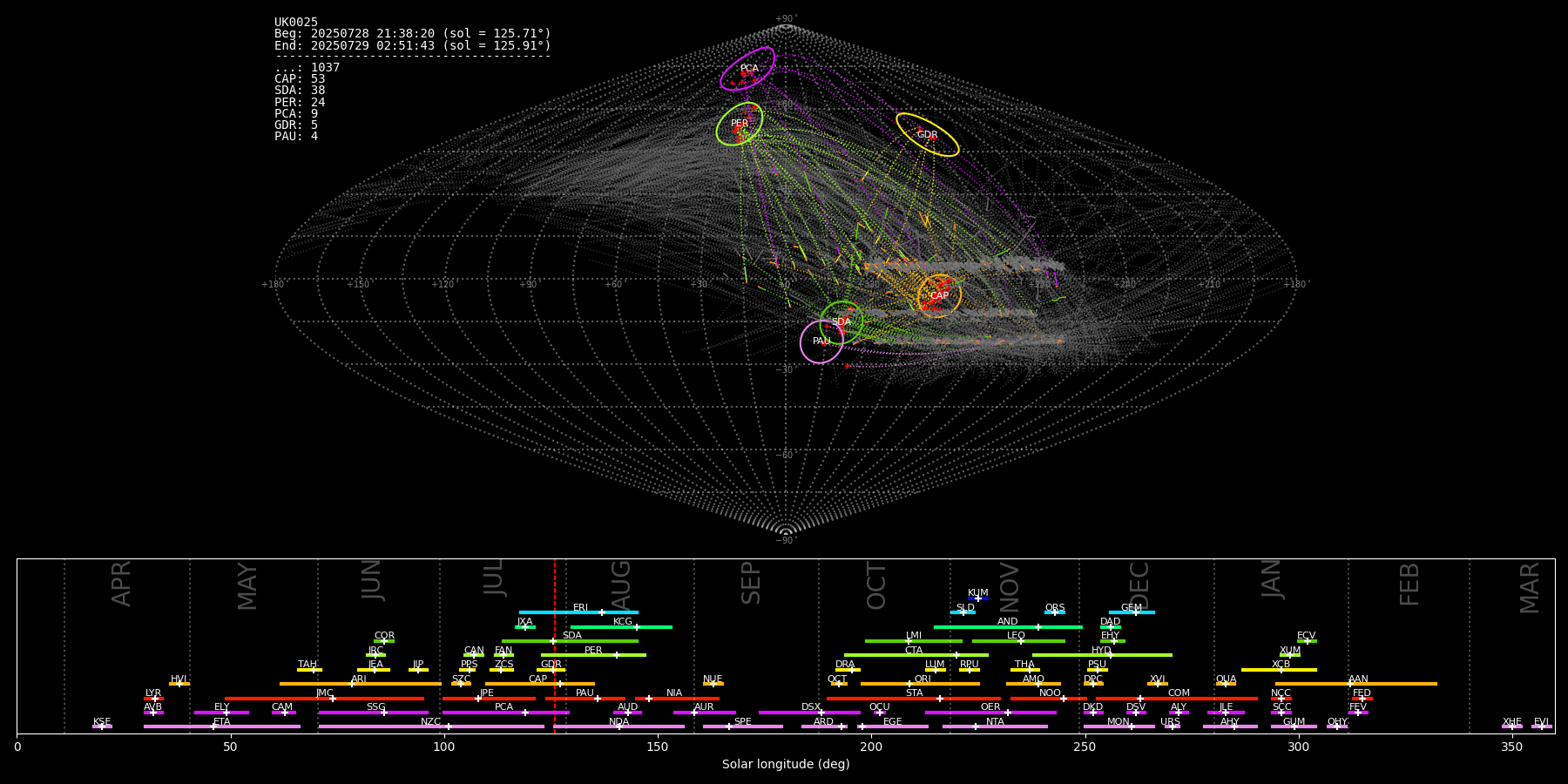Click the LYR shower label in the timeline
1568x784 pixels.
[153, 693]
